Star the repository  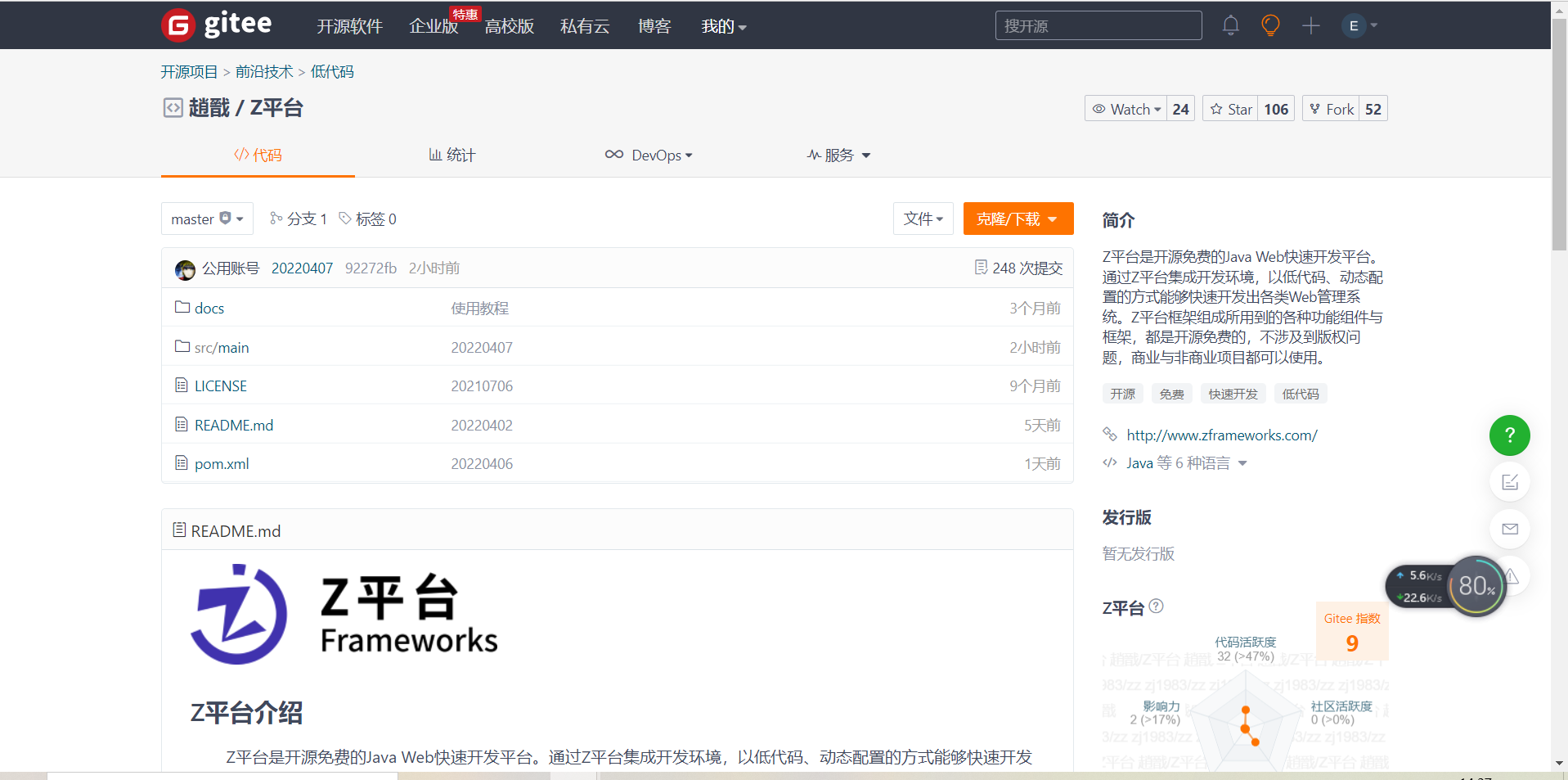pos(1230,109)
